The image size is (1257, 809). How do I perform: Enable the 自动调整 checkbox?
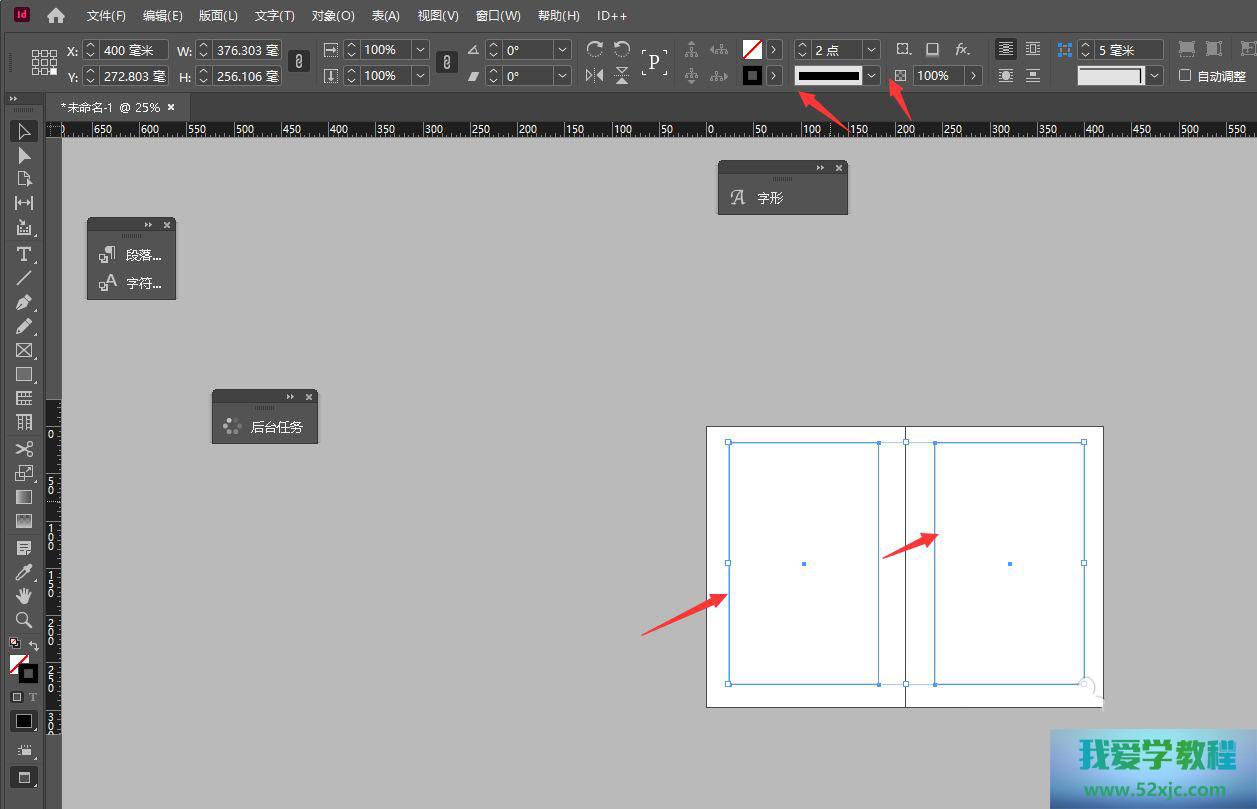(x=1185, y=75)
